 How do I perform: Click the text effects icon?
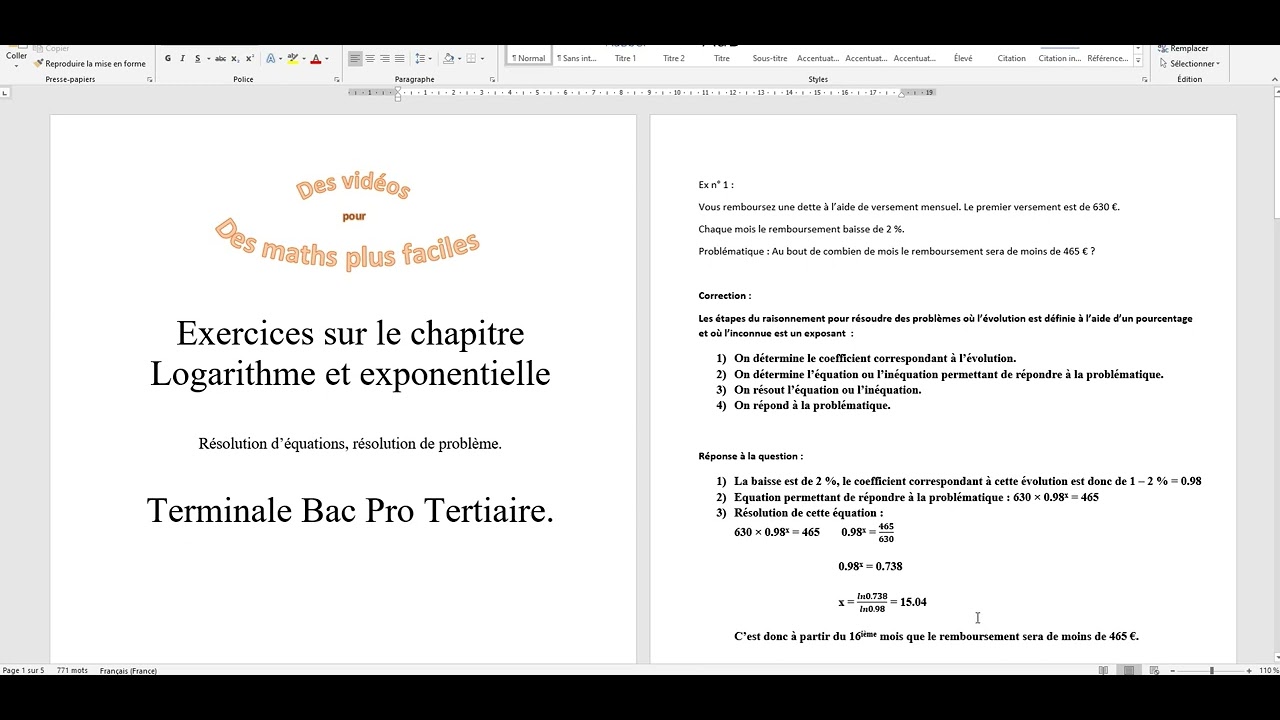pos(271,59)
